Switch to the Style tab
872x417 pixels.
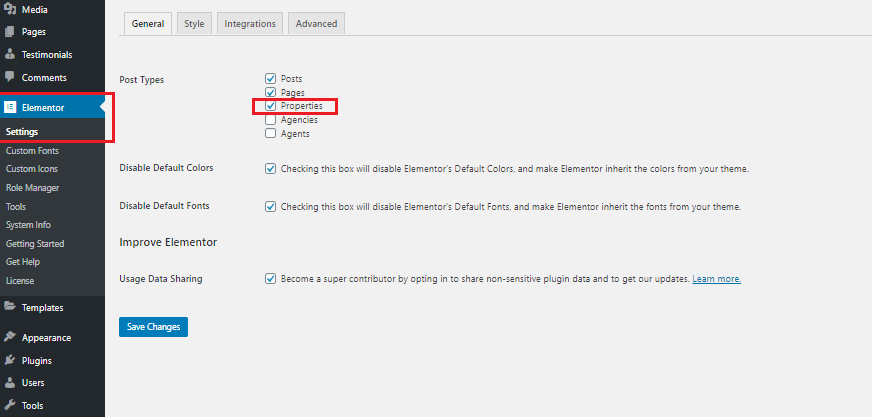coord(194,24)
